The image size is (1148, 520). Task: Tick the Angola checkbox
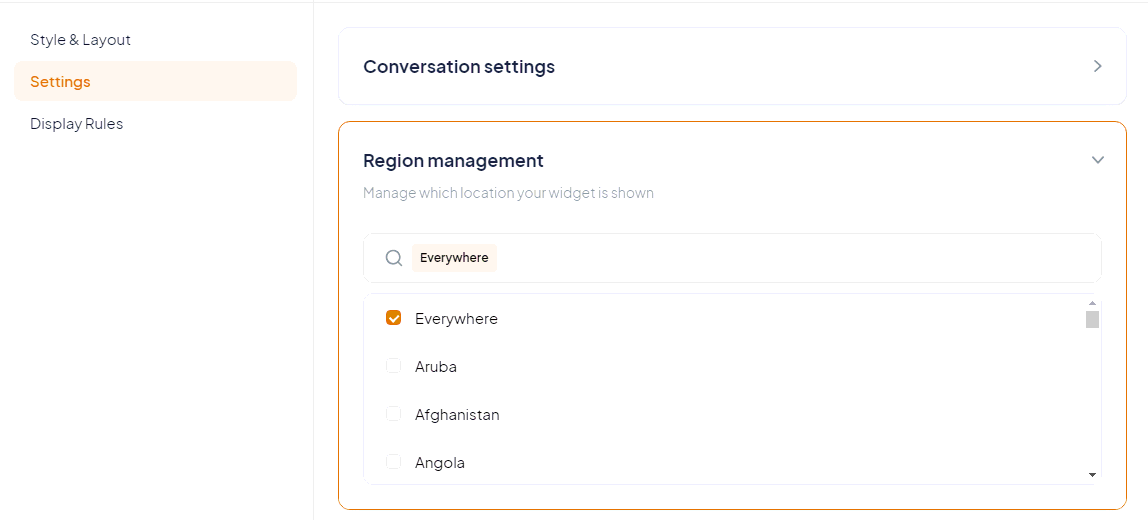394,462
